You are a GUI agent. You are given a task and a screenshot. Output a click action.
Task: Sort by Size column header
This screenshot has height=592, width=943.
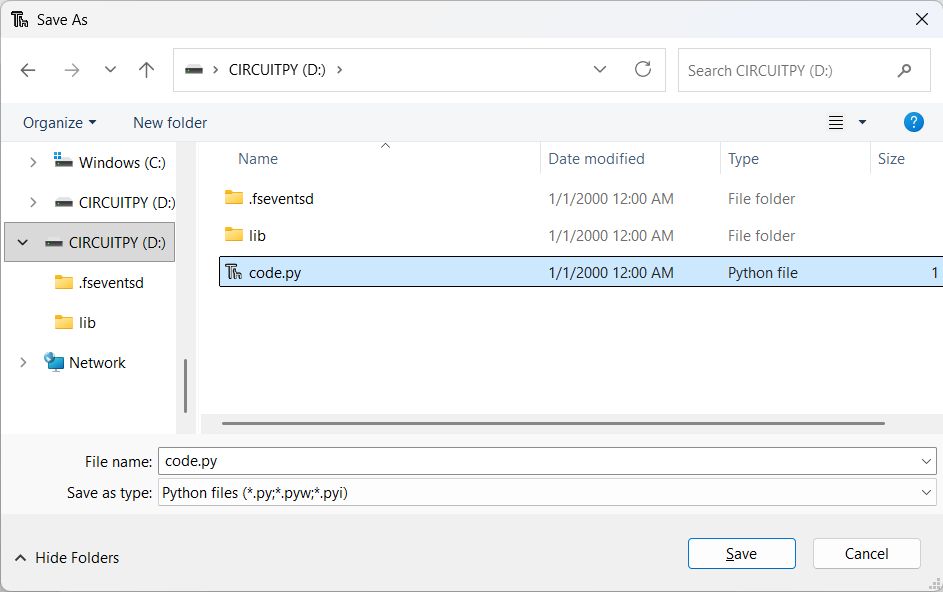(x=891, y=159)
